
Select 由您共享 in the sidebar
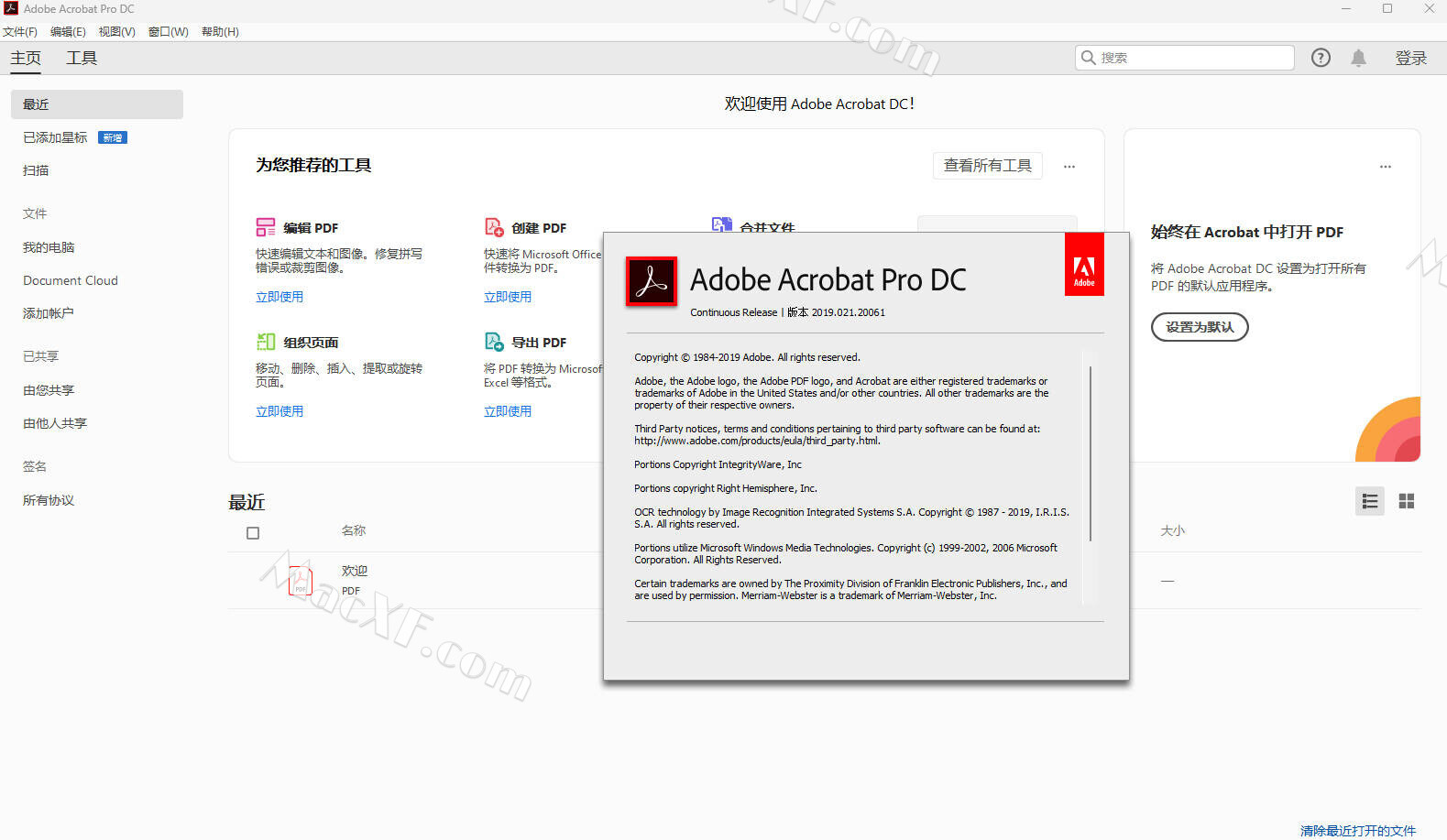49,390
